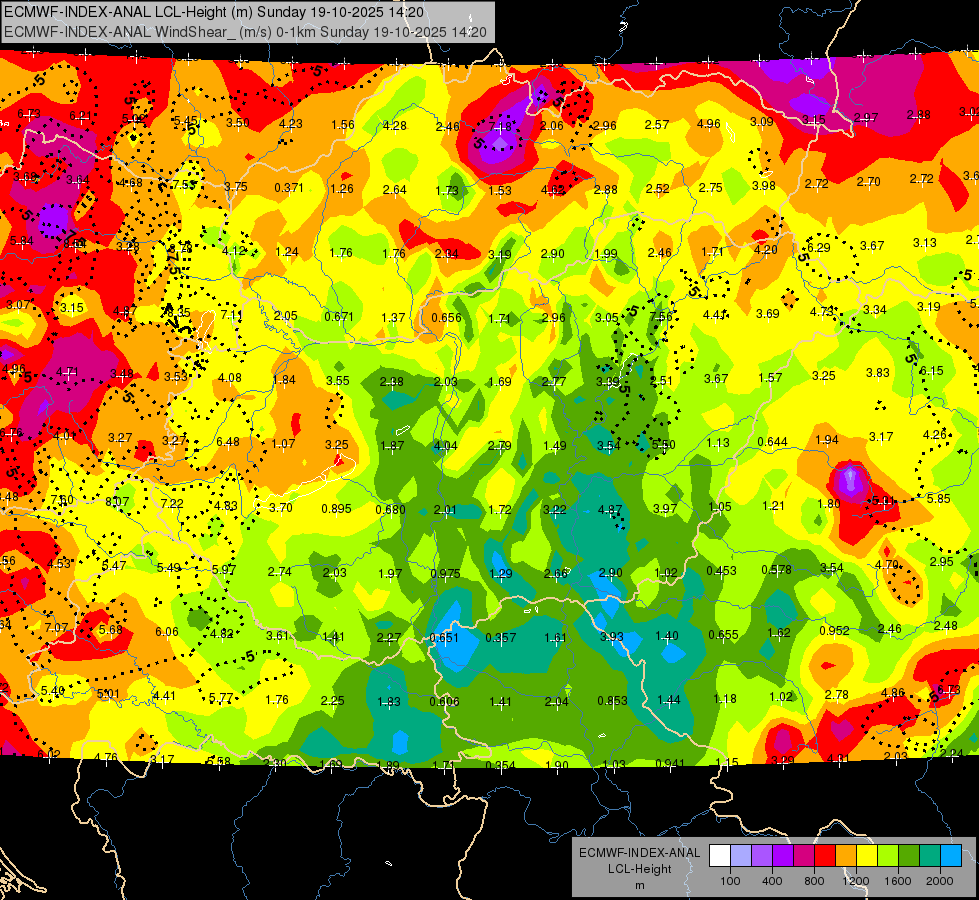This screenshot has height=900, width=979.
Task: Click the sky blue legend swatch
Action: click(x=952, y=856)
